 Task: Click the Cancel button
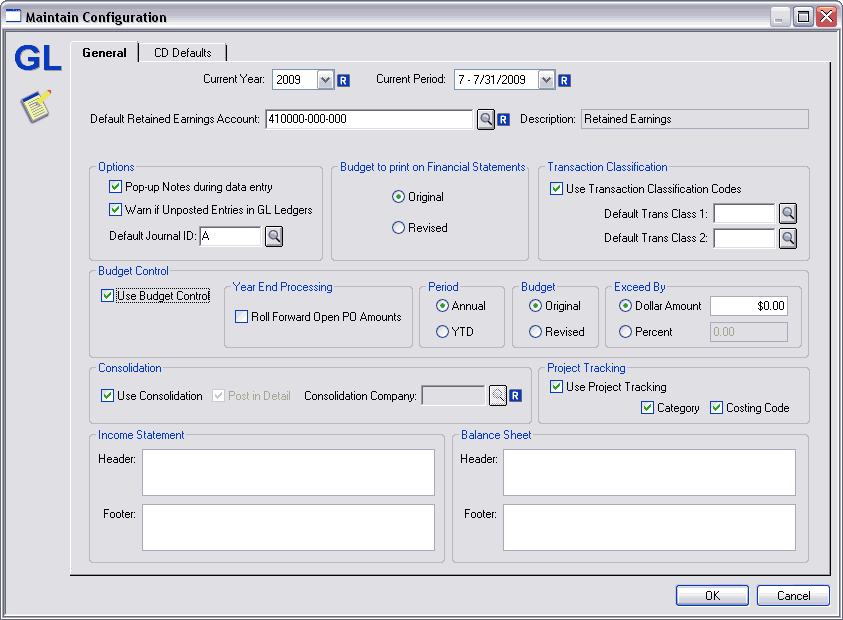click(x=793, y=595)
